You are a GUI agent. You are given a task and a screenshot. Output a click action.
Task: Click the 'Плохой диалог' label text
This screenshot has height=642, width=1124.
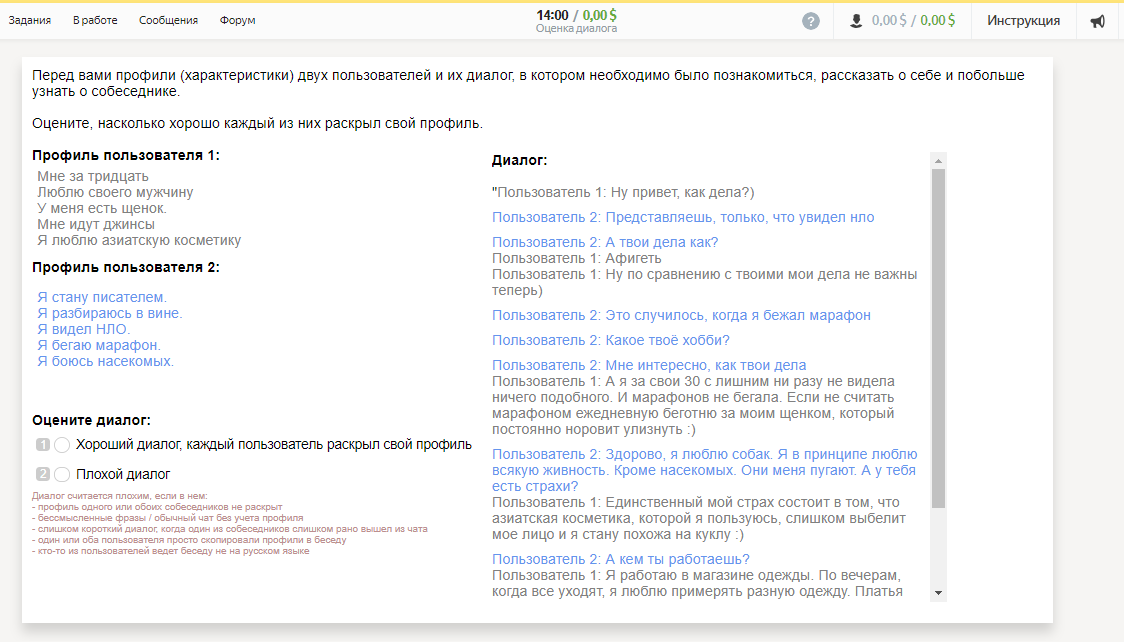(123, 474)
